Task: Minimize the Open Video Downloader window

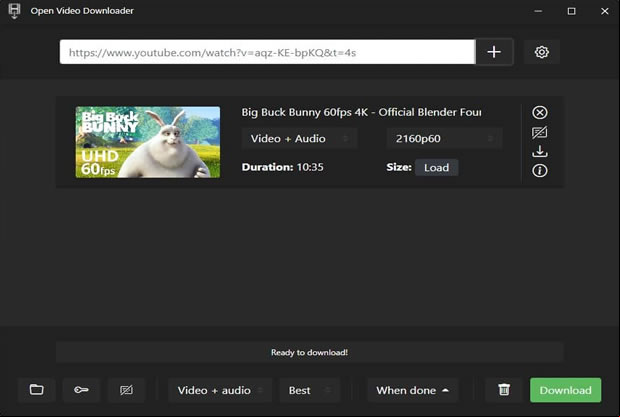Action: pos(538,11)
